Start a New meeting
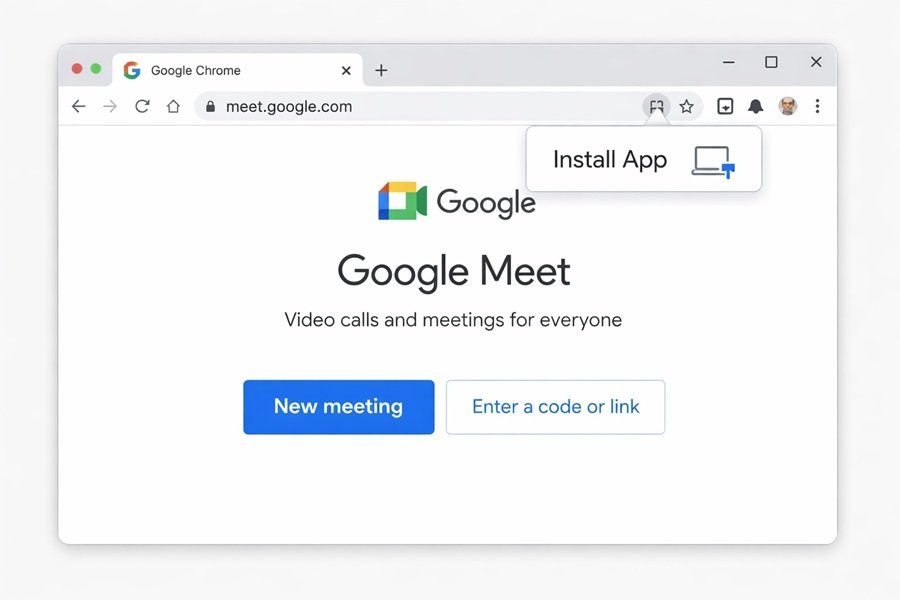Image resolution: width=900 pixels, height=600 pixels. pyautogui.click(x=339, y=407)
